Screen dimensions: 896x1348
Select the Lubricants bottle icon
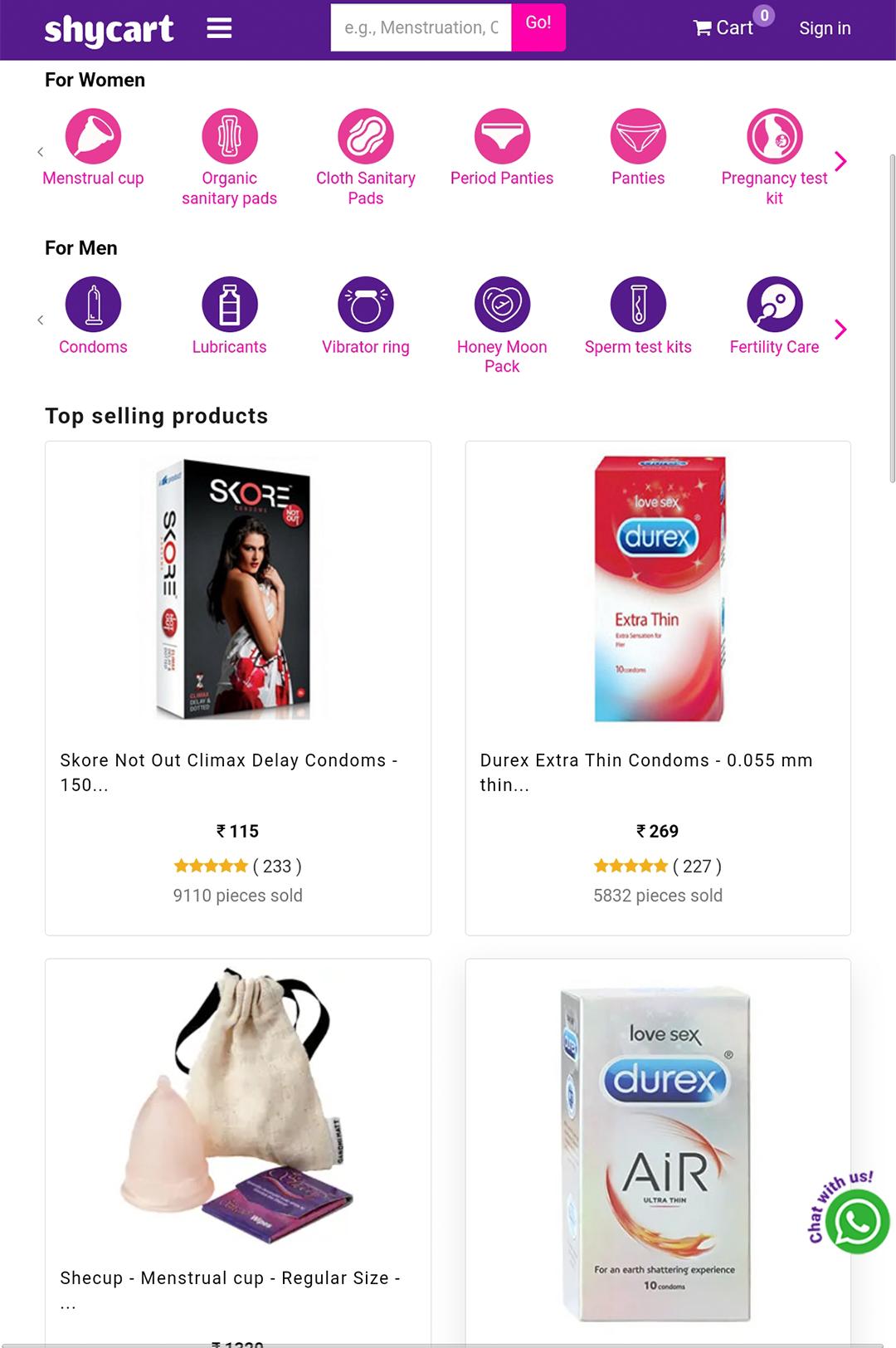coord(230,305)
